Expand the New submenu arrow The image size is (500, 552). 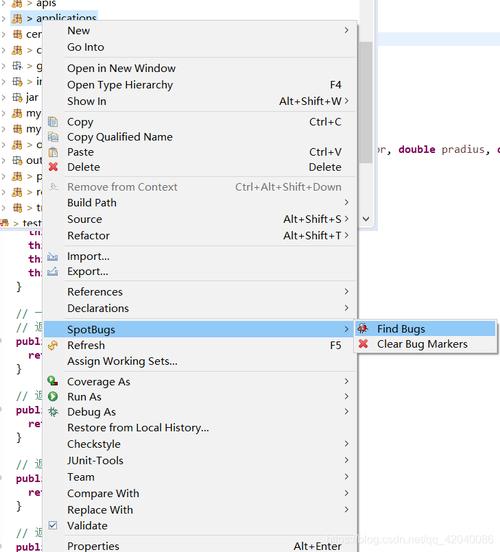[346, 30]
